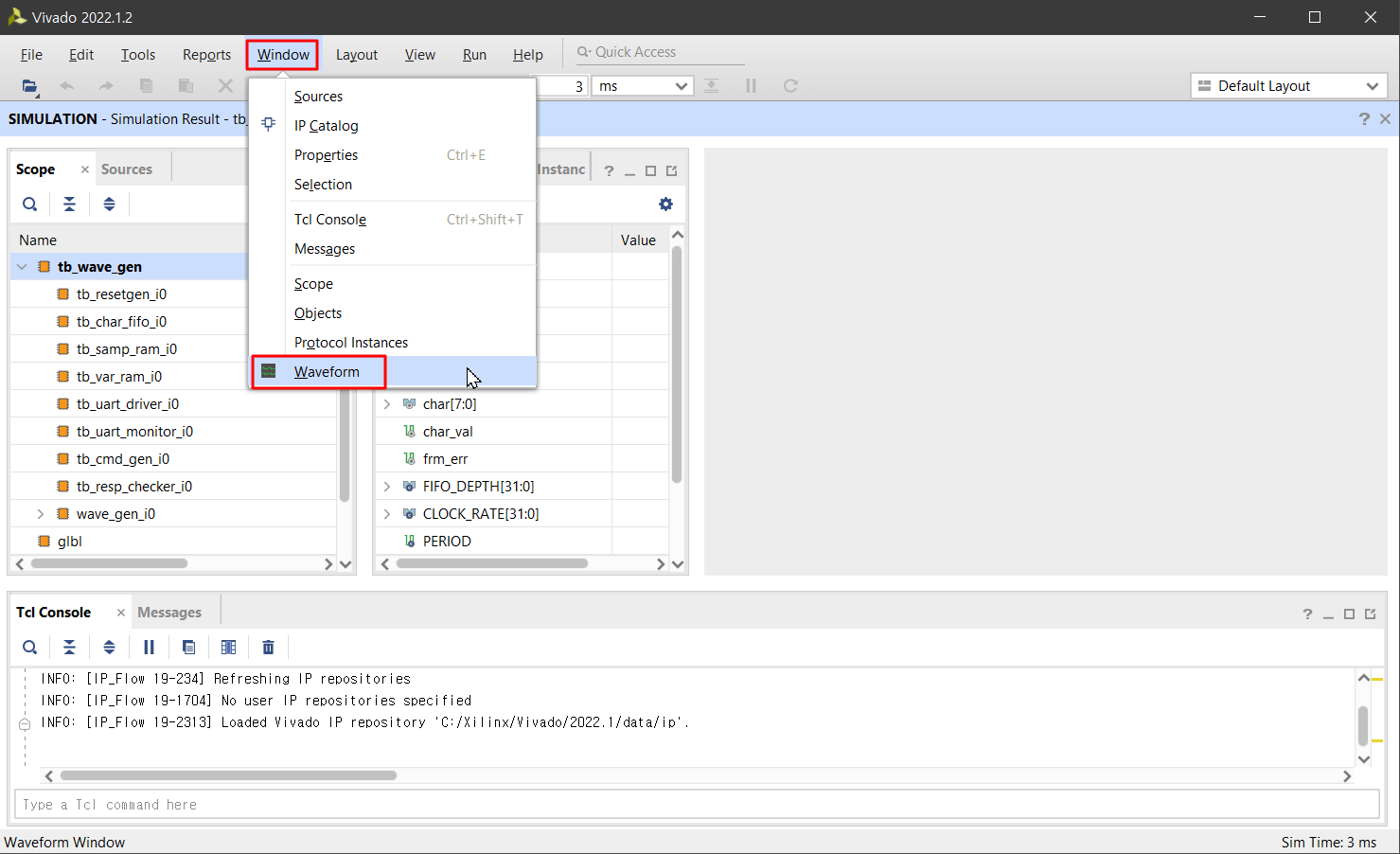This screenshot has height=854, width=1400.
Task: Maximize the Tcl Console panel
Action: [x=1349, y=614]
